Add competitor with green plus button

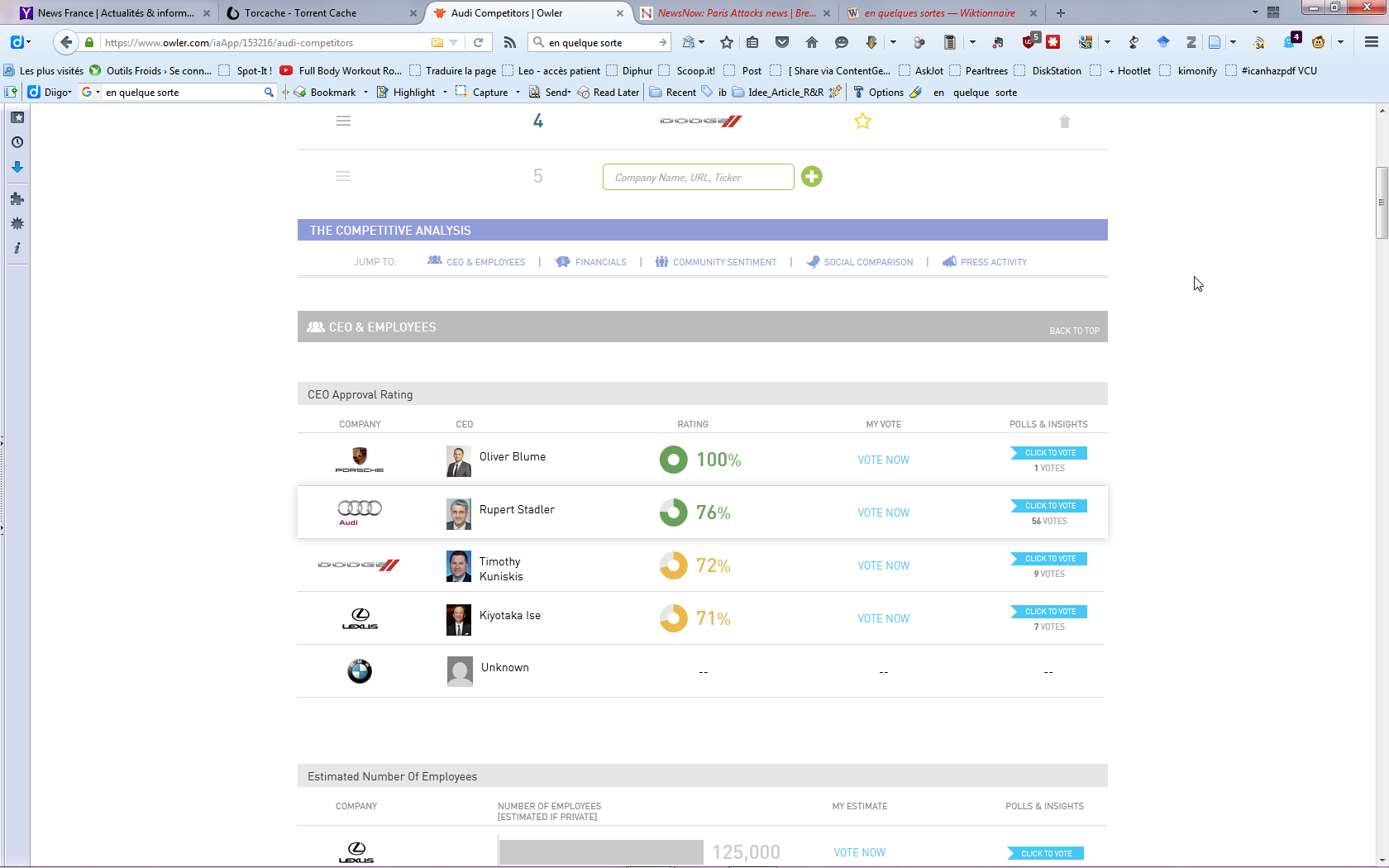[812, 176]
